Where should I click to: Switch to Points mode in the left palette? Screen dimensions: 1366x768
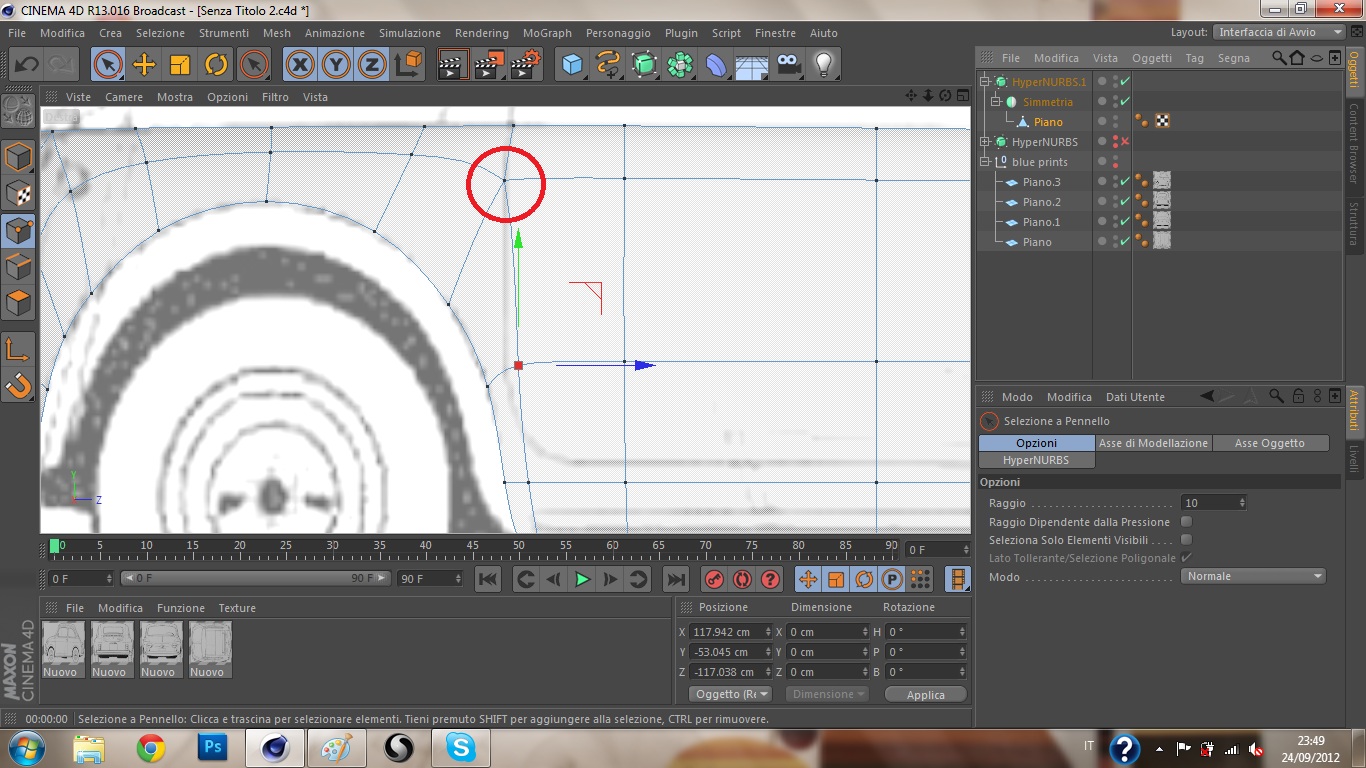(x=19, y=230)
